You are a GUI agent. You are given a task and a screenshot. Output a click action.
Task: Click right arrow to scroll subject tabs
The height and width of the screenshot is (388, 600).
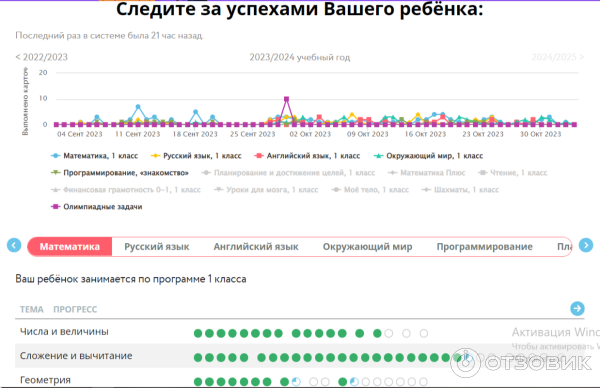586,245
